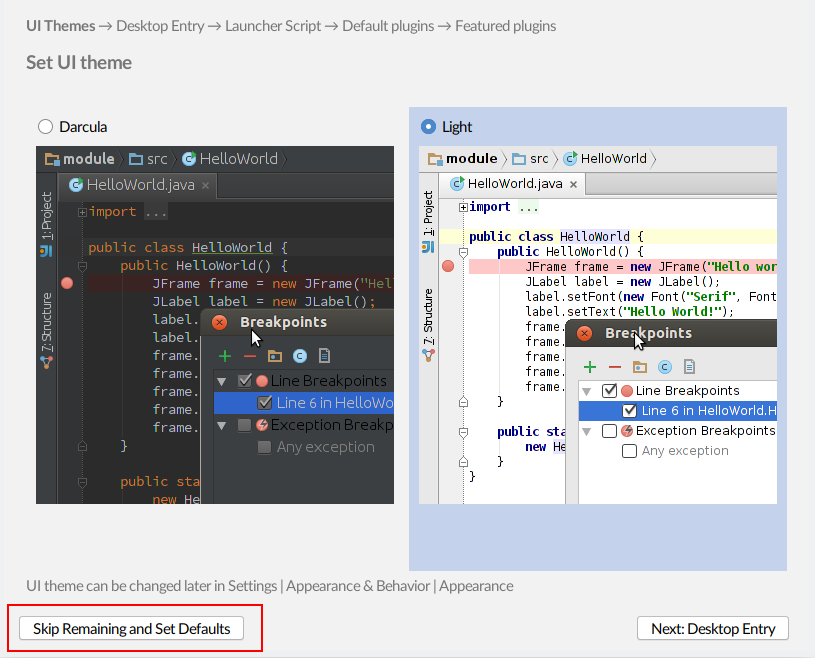Click Exception Breakpoints lightning icon in Light preview
815x658 pixels.
point(627,431)
